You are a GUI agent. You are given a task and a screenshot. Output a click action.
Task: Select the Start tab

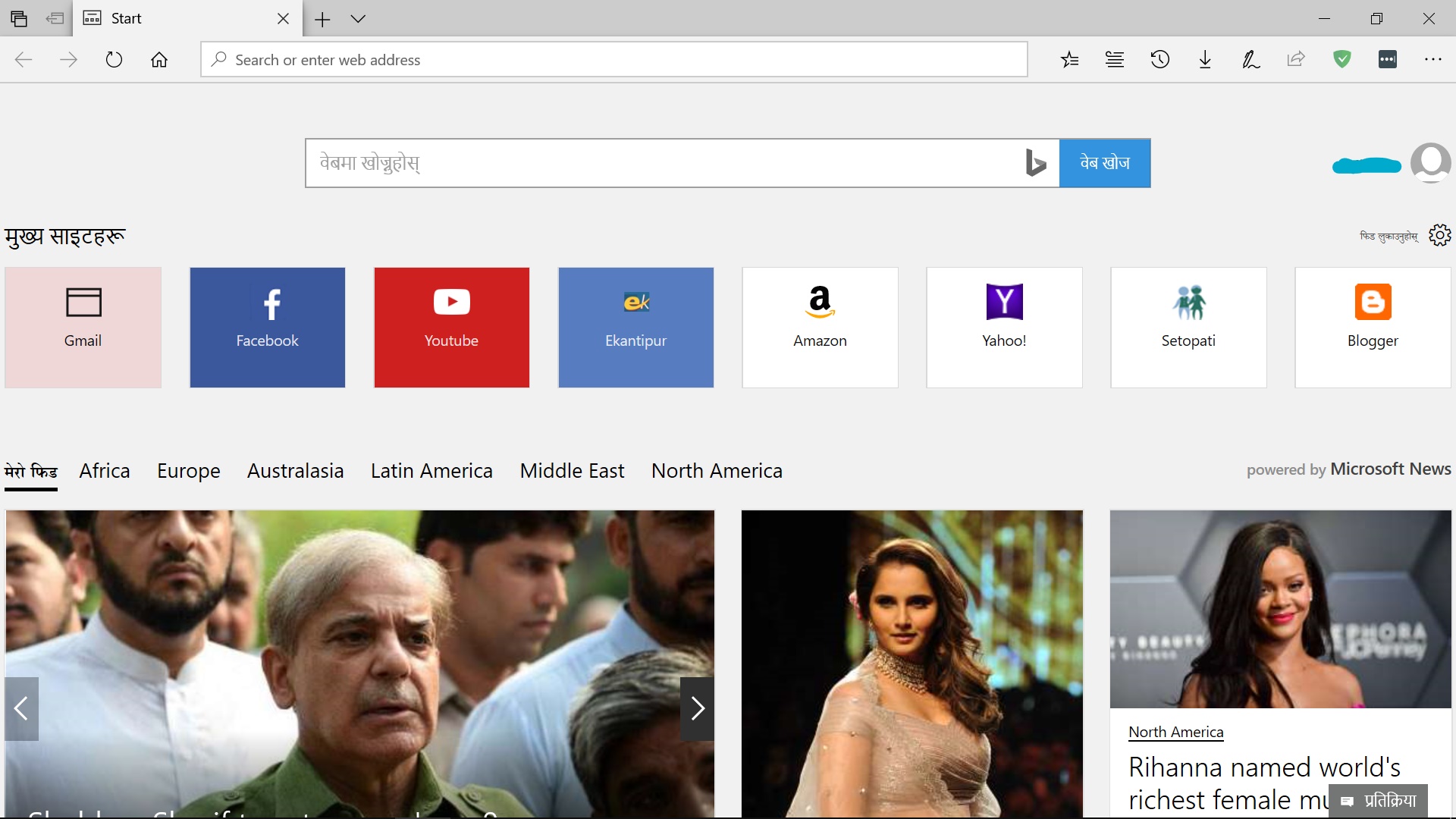pyautogui.click(x=187, y=18)
